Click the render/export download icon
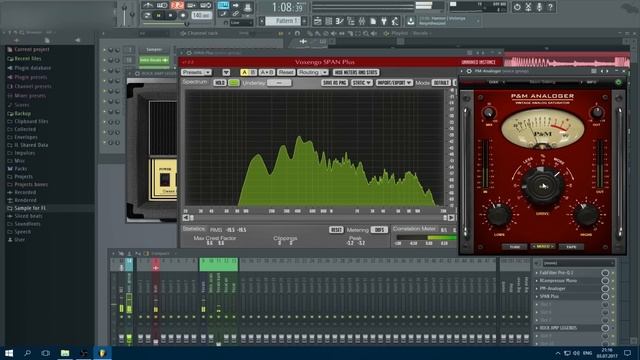The image size is (640, 360). pyautogui.click(x=411, y=21)
